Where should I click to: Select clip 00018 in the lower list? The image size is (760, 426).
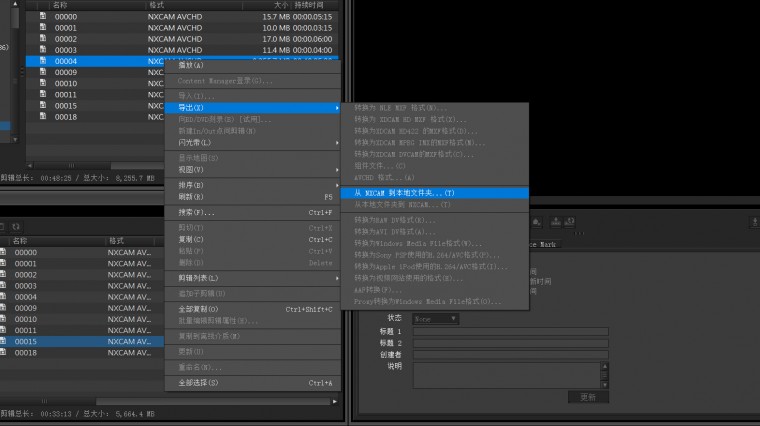[82, 353]
